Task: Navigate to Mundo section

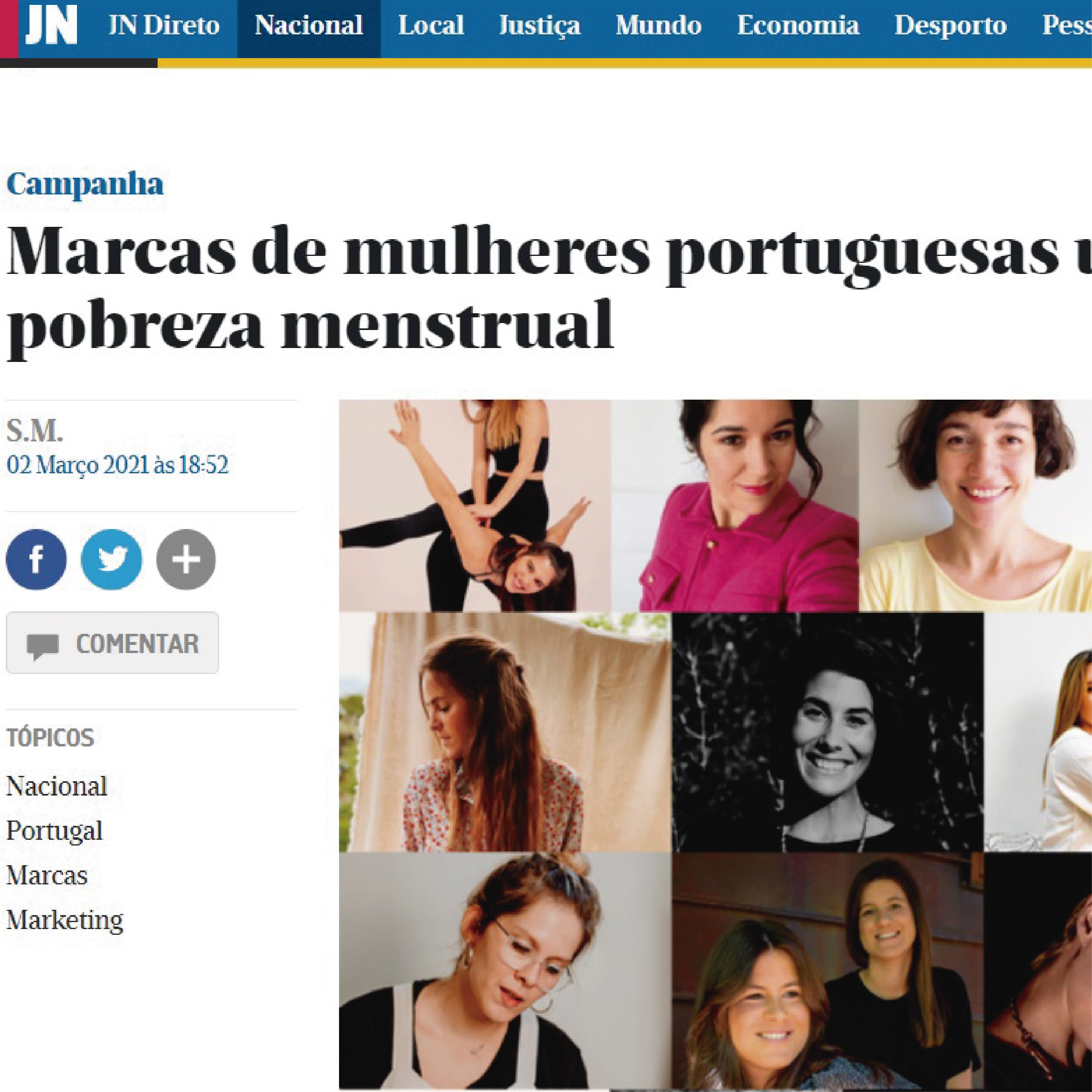Action: (658, 26)
